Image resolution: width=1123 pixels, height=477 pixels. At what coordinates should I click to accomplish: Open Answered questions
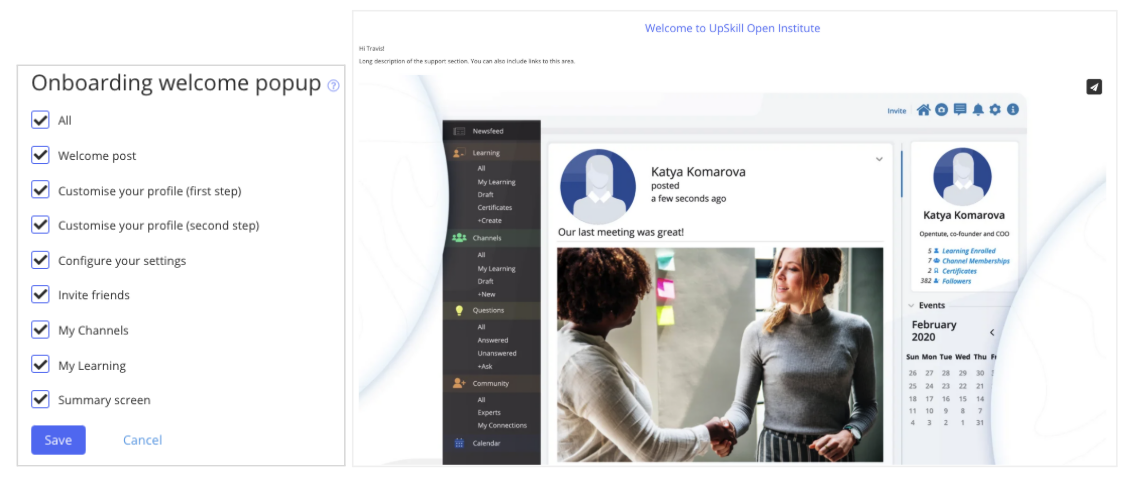point(493,340)
